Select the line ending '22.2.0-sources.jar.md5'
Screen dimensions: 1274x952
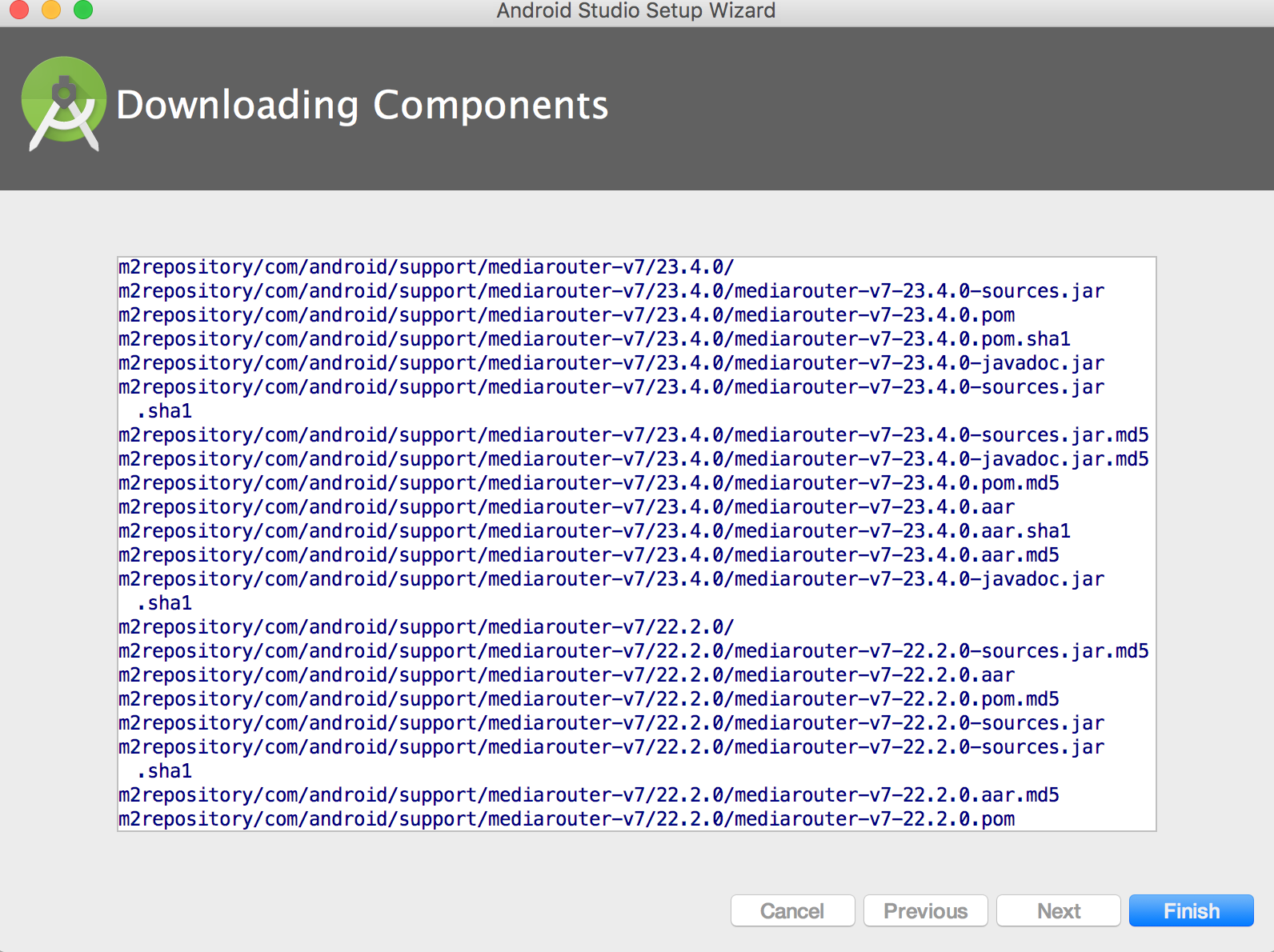(x=634, y=651)
